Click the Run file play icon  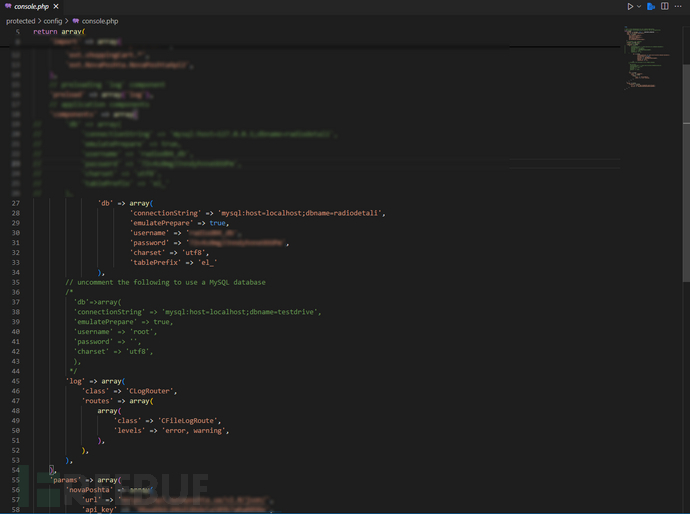click(629, 6)
